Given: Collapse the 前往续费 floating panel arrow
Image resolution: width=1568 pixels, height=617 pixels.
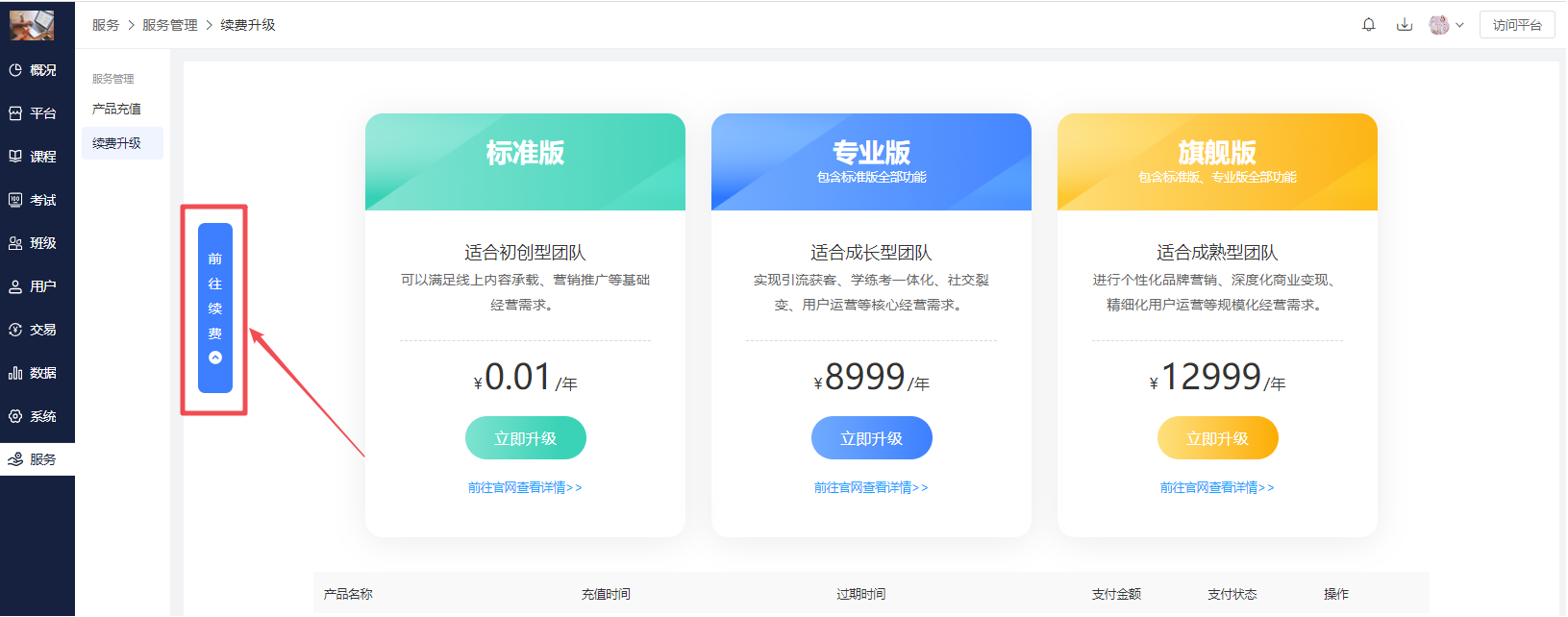Looking at the screenshot, I should coord(215,358).
